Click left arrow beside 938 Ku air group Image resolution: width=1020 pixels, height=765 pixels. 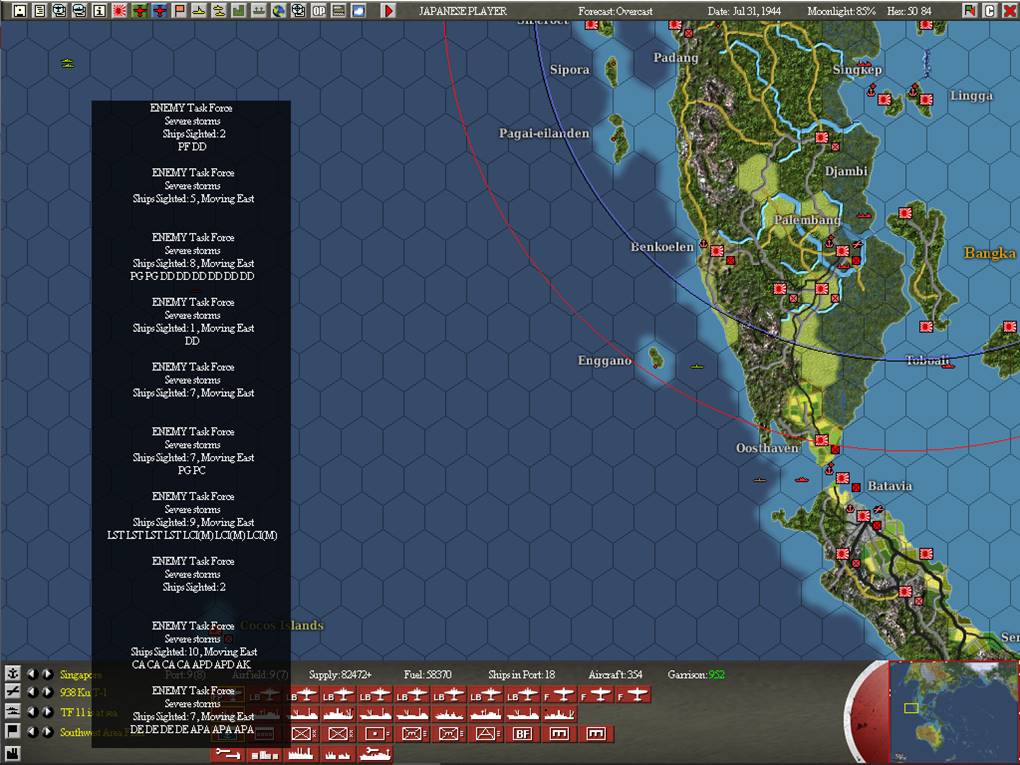[x=32, y=692]
